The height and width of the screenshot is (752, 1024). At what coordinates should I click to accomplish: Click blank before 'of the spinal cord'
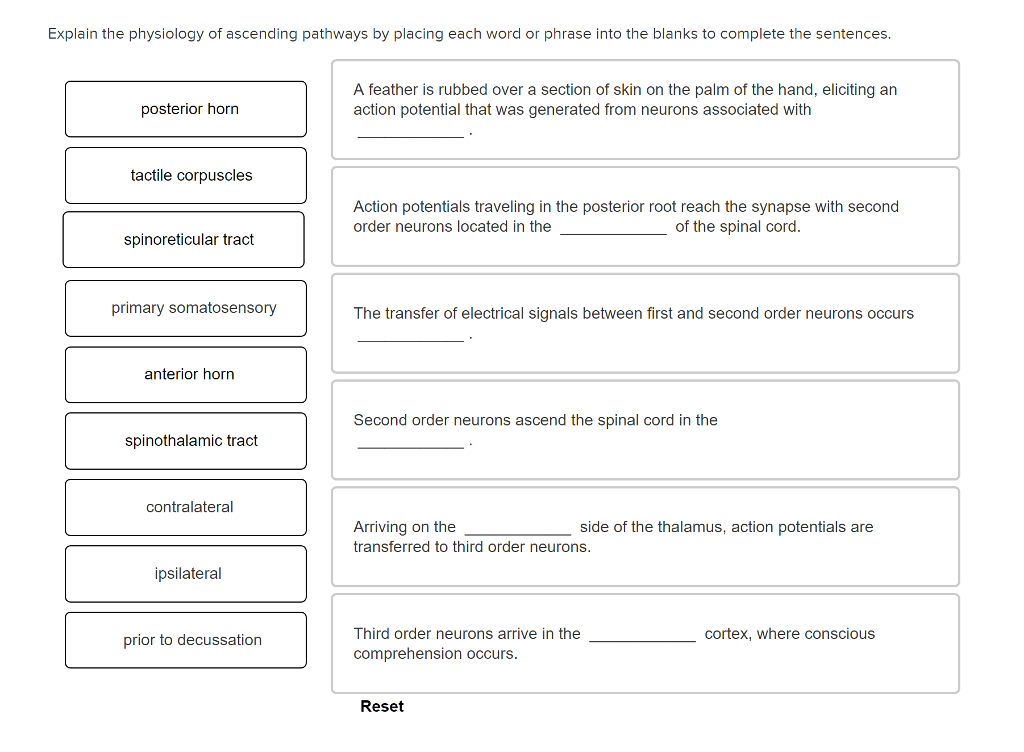[x=613, y=228]
